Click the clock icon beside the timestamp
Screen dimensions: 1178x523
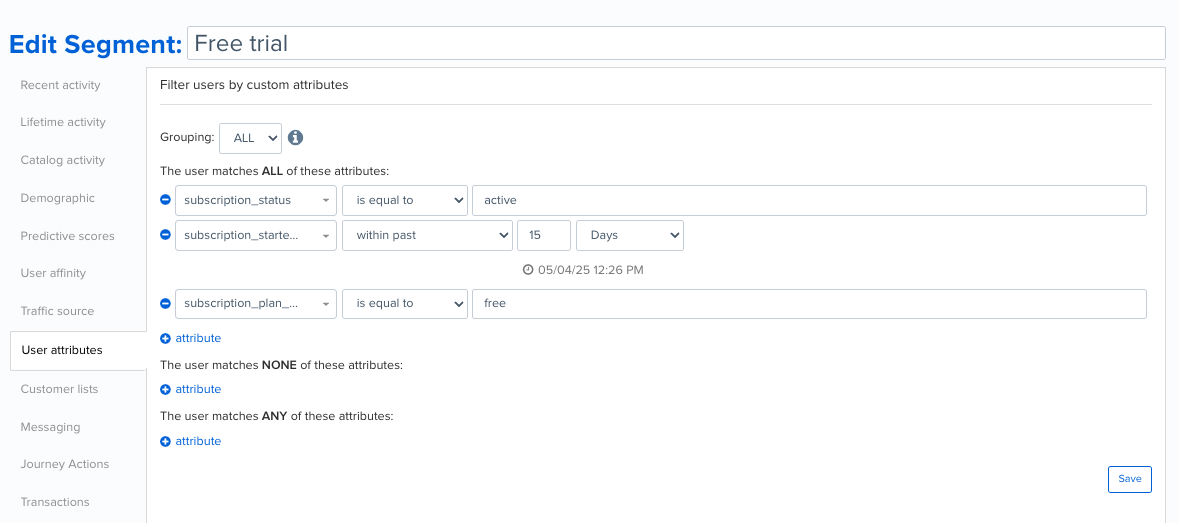pos(528,269)
